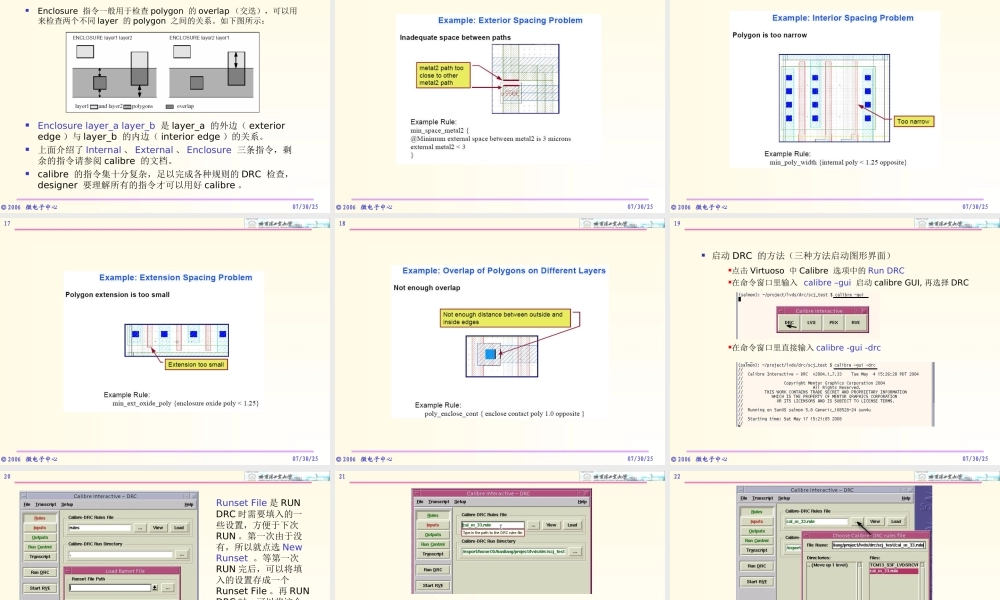Click the Load button on slide 21 window

pos(572,525)
